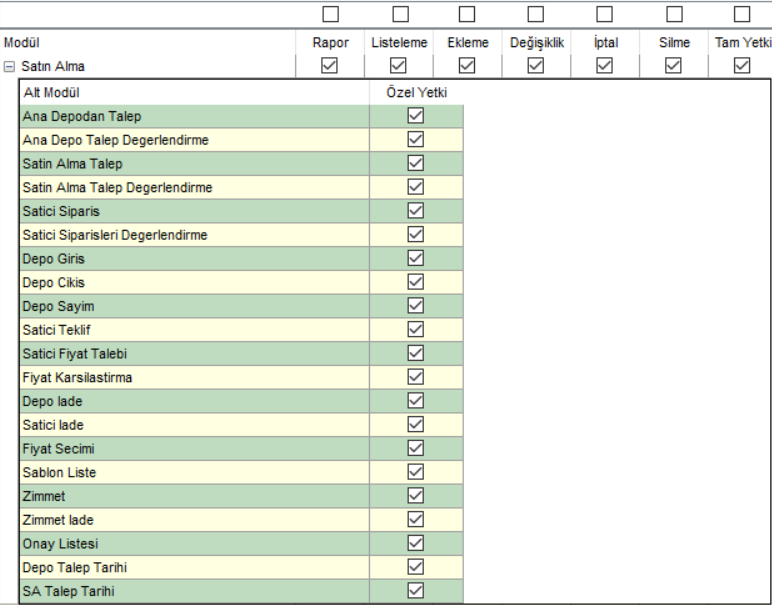Uncheck Özel Yetki for Satici Siparis
Image resolution: width=772 pixels, height=605 pixels.
[416, 211]
